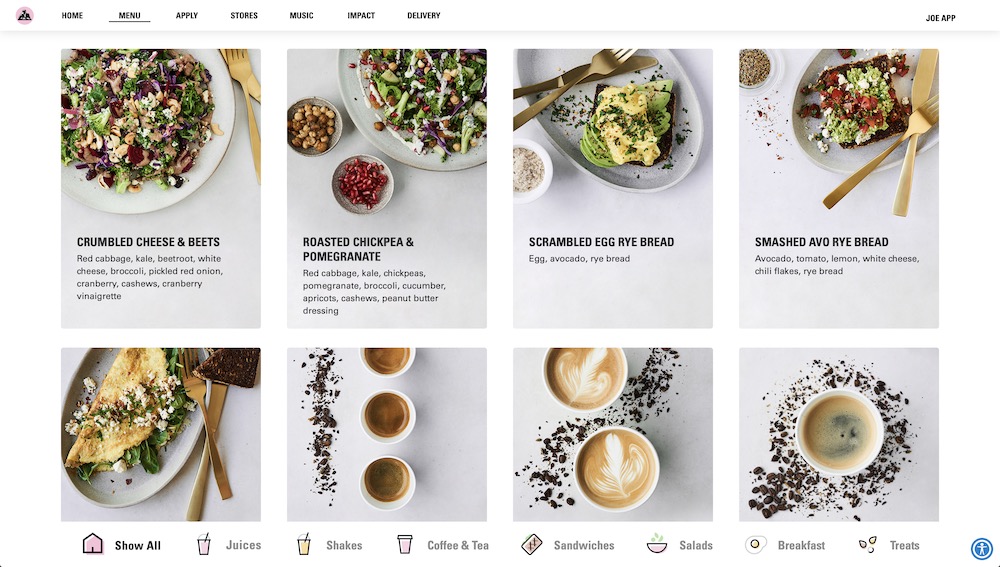Choose the Shakes cup icon
Image resolution: width=1000 pixels, height=567 pixels.
pyautogui.click(x=304, y=545)
